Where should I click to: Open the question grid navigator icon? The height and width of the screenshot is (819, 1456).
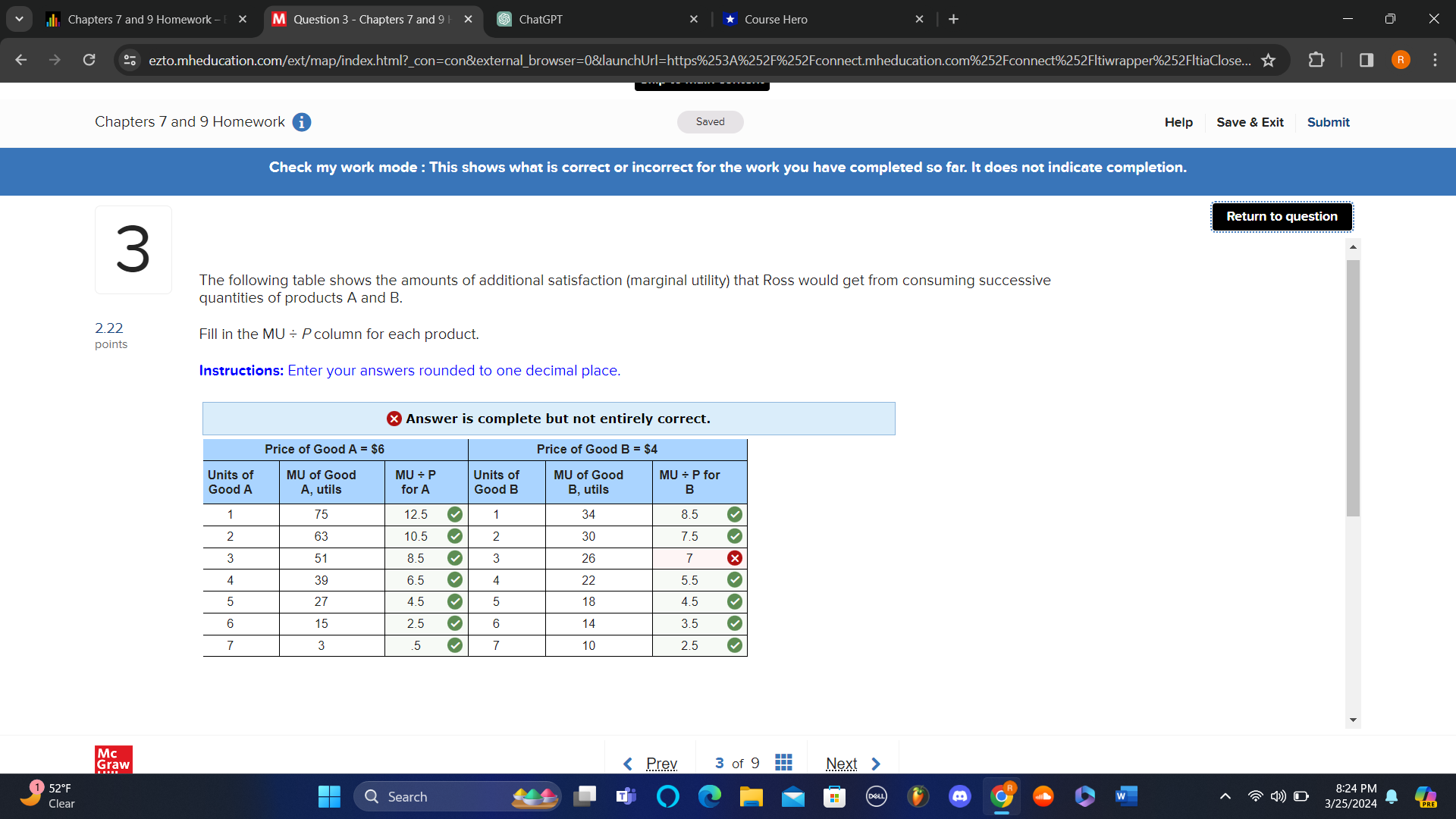783,762
